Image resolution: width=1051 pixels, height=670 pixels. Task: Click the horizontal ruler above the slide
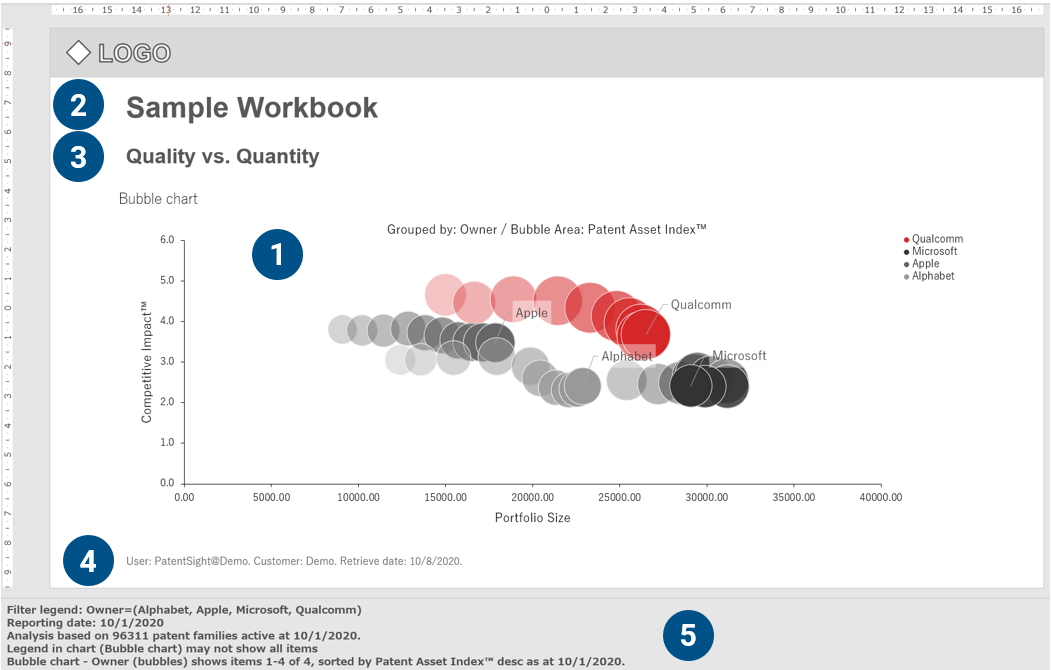pyautogui.click(x=546, y=9)
